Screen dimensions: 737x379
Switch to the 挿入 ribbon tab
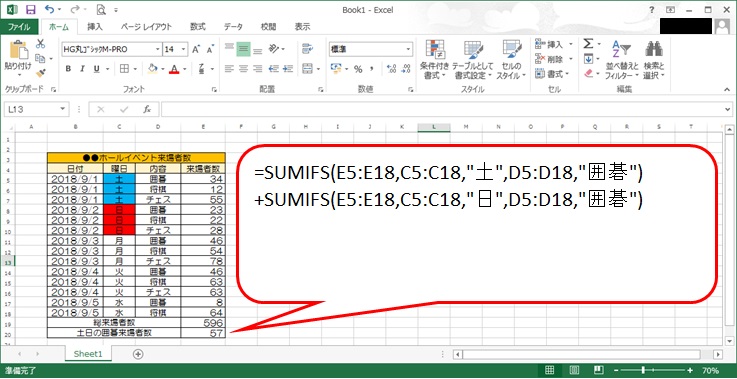click(x=94, y=27)
